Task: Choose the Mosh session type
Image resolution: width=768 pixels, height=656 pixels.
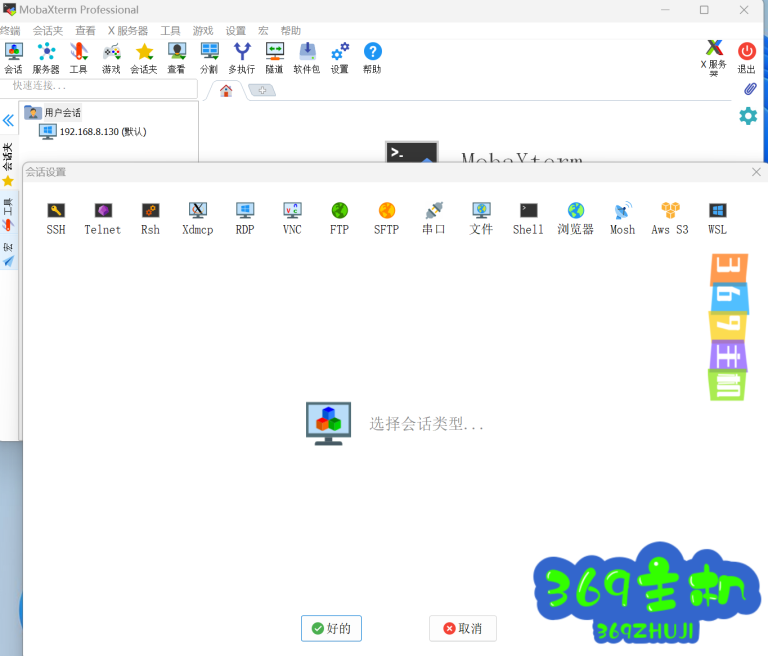Action: click(623, 219)
